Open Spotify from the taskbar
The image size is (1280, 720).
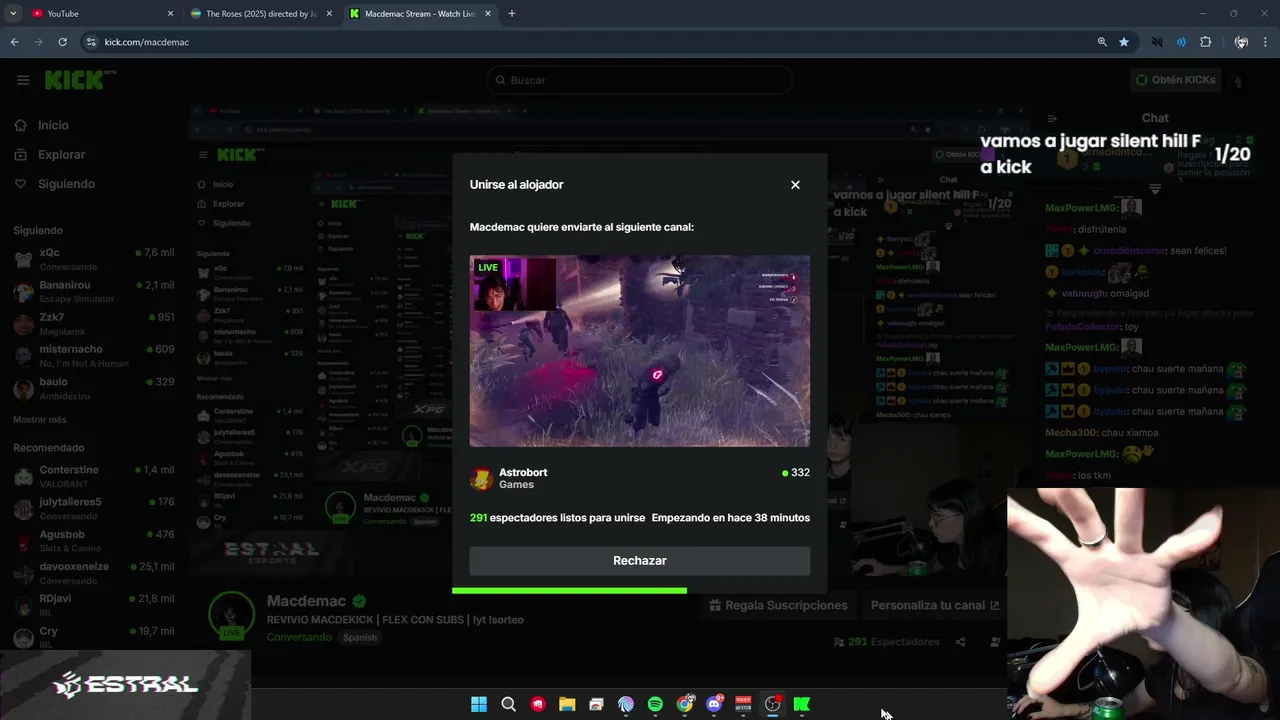pos(655,704)
